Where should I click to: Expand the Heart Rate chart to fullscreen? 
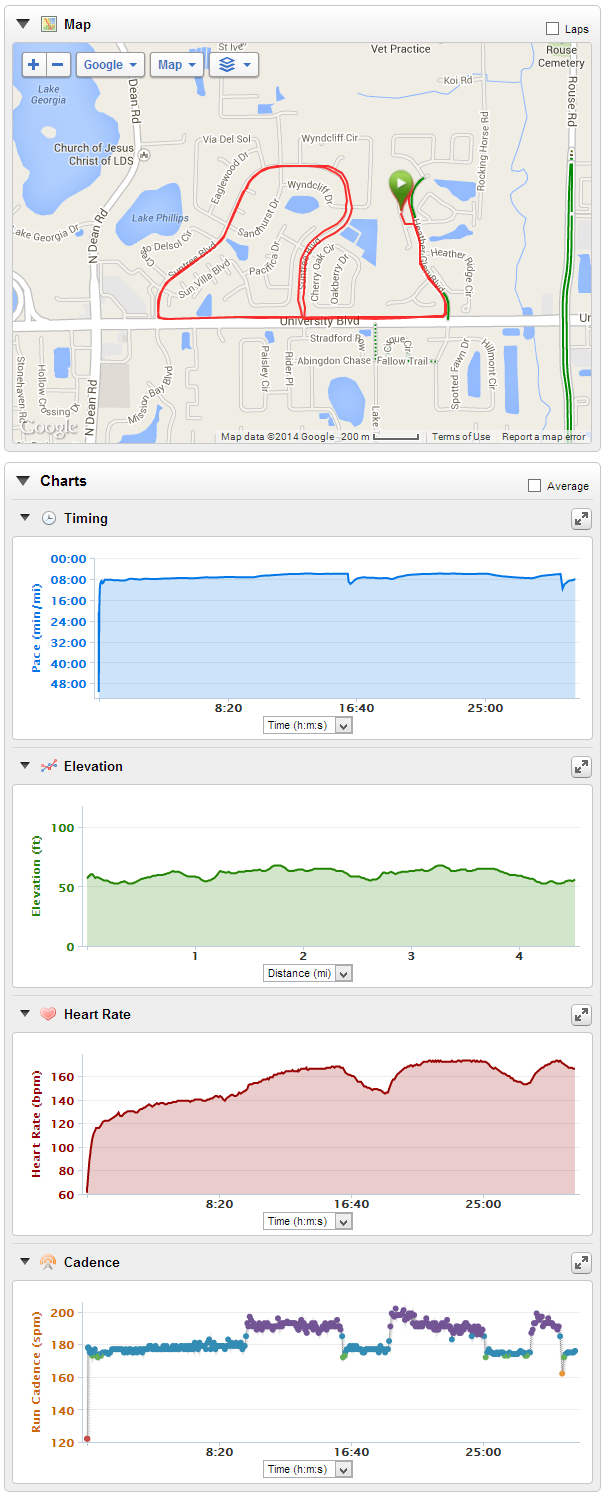point(581,1015)
